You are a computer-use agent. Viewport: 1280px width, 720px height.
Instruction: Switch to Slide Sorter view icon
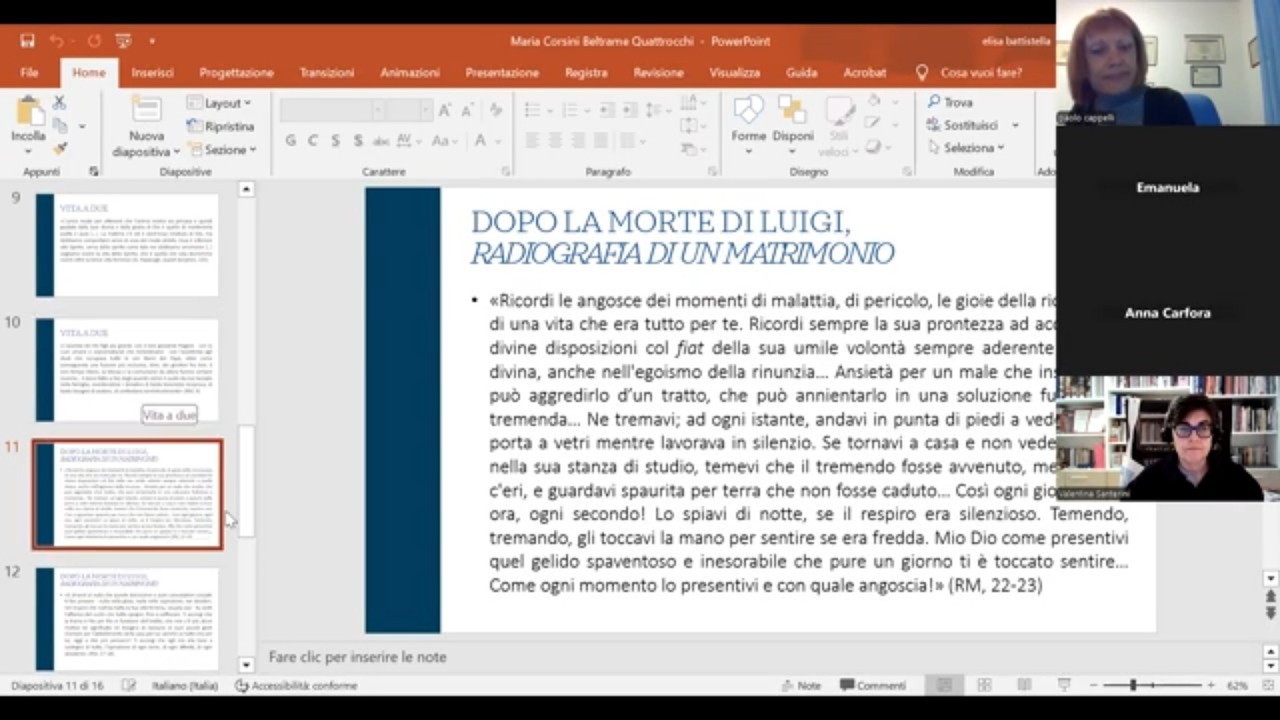(x=984, y=686)
